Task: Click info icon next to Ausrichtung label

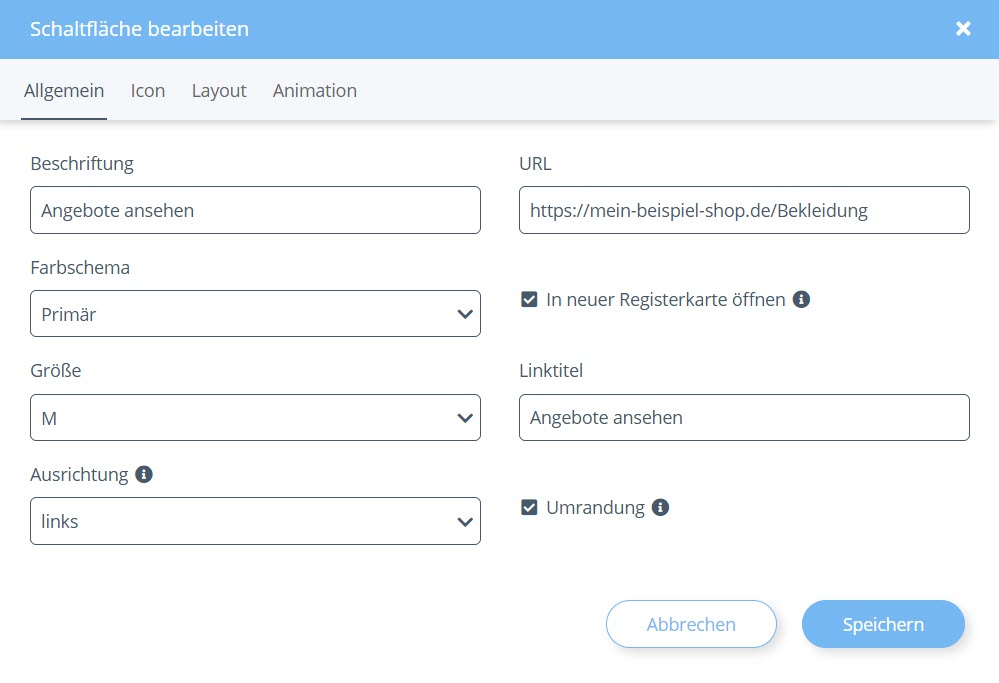Action: coord(144,474)
